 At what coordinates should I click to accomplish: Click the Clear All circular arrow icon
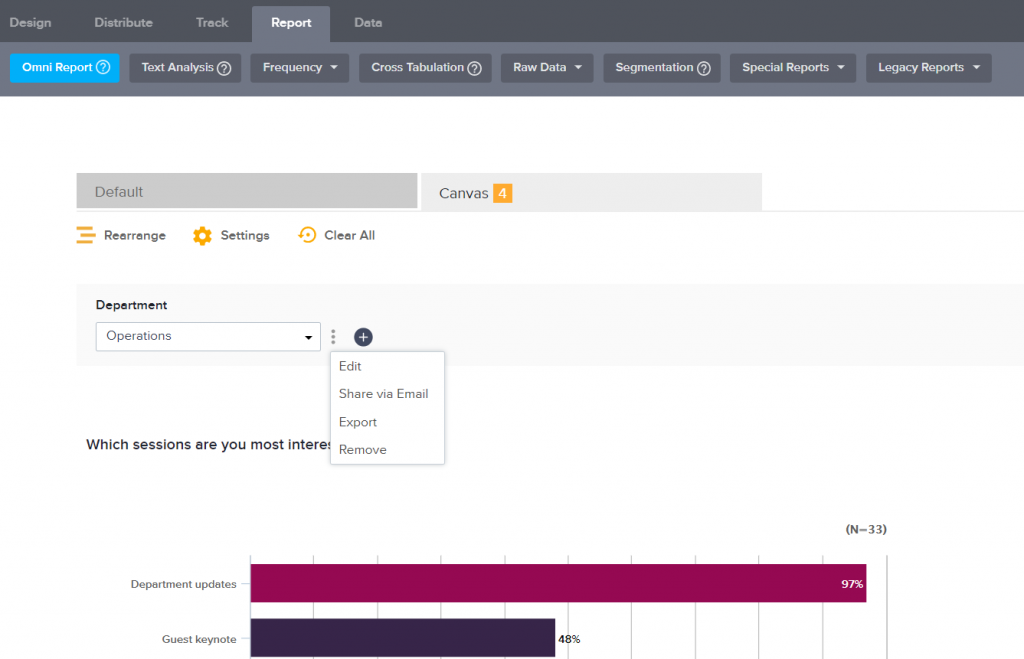point(306,235)
